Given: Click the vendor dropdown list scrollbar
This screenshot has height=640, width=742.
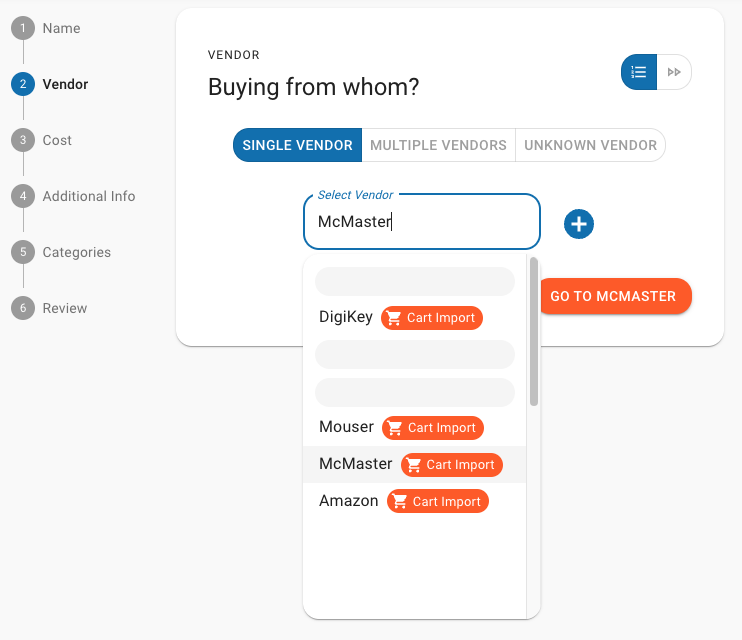Looking at the screenshot, I should pyautogui.click(x=534, y=332).
